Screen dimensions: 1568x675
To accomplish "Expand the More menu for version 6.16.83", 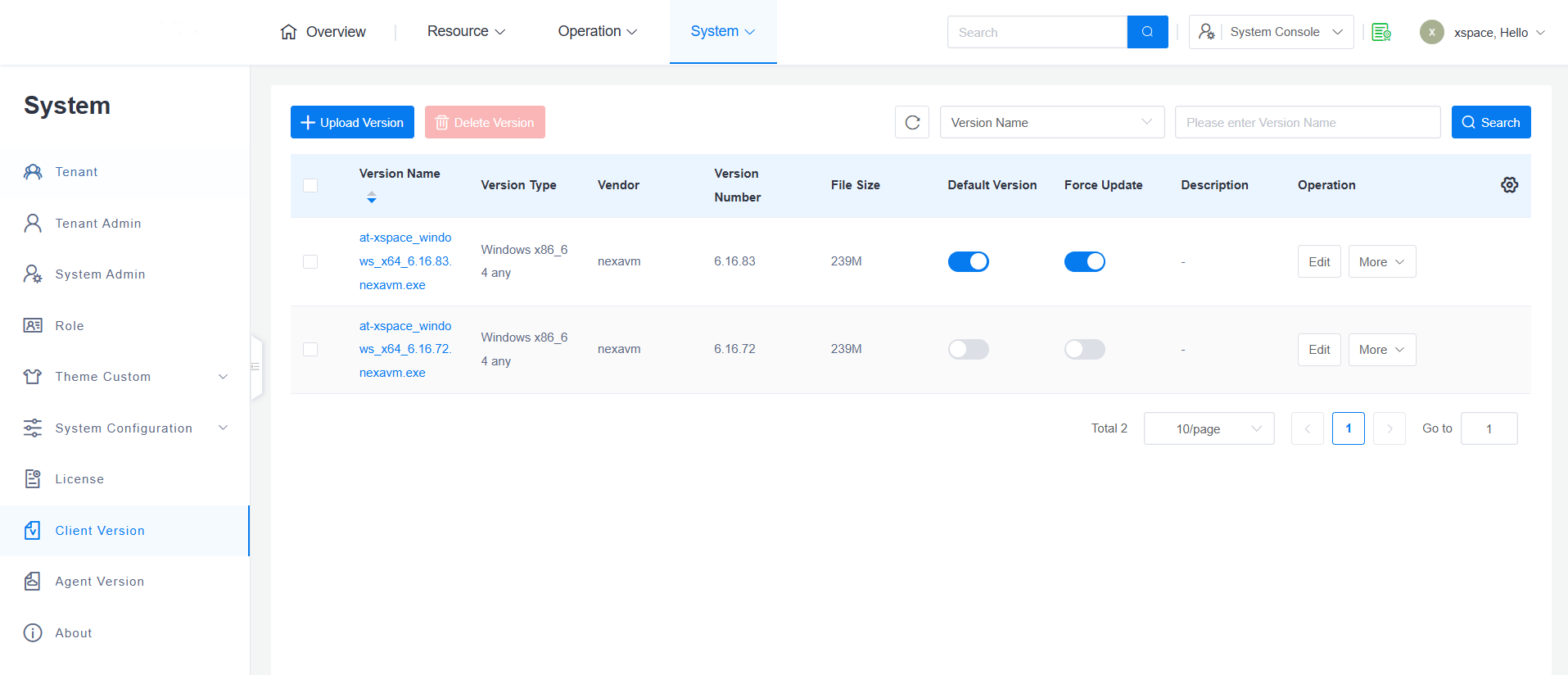I will point(1381,262).
